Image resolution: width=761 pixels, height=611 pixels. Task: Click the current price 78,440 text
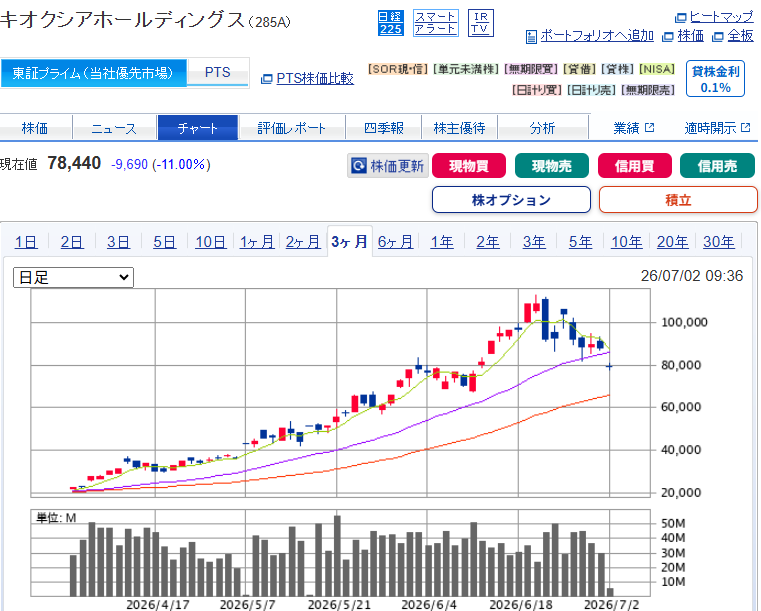pos(74,164)
